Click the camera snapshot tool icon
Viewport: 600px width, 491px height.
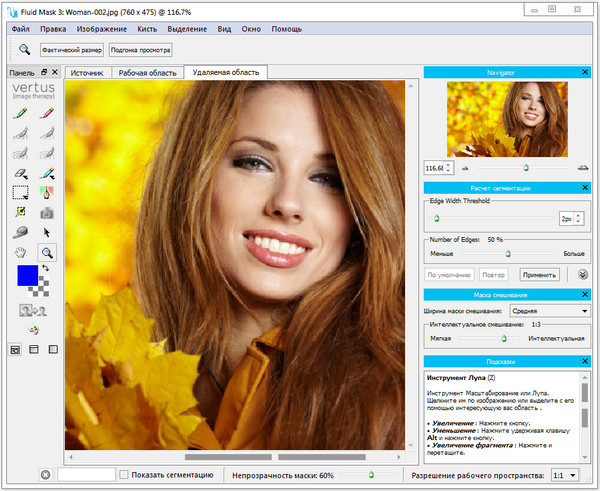(46, 212)
